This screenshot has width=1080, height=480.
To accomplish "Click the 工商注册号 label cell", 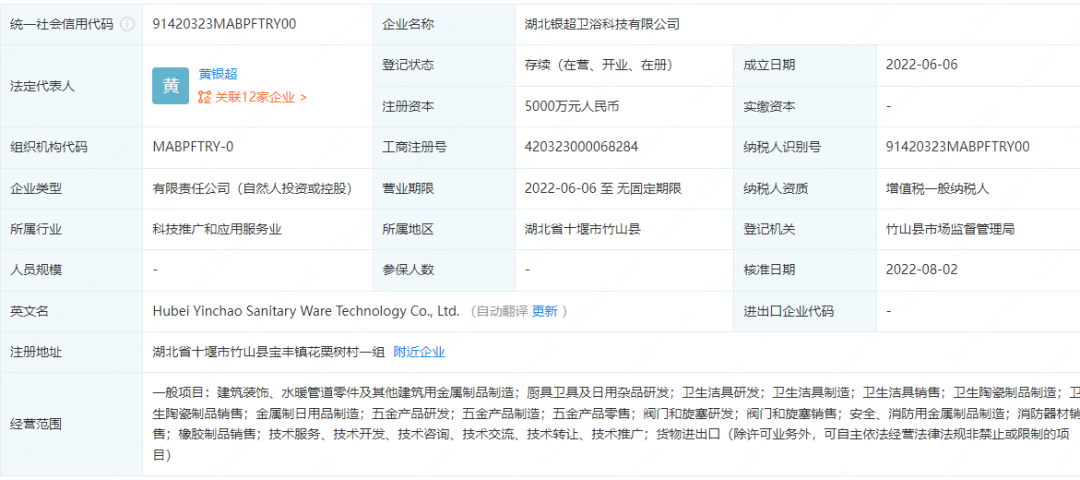I will click(444, 147).
